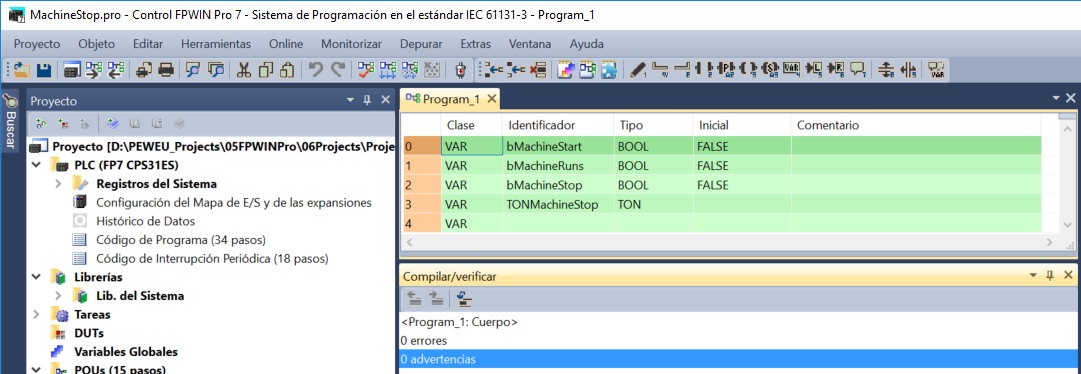Select row header number 2
Screen dimensions: 1081x374
click(x=421, y=185)
